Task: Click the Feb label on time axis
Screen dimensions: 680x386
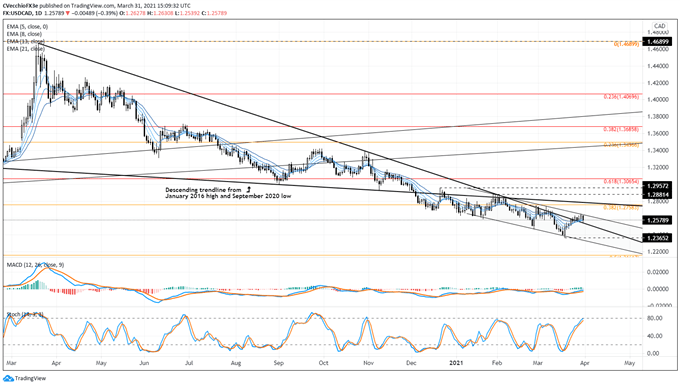Action: pos(497,363)
